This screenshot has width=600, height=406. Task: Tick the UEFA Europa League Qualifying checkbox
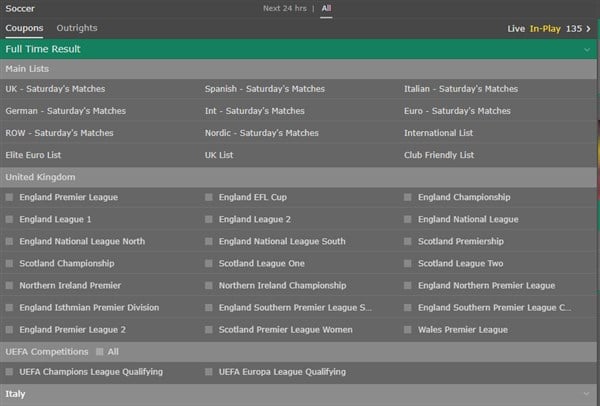pyautogui.click(x=209, y=372)
